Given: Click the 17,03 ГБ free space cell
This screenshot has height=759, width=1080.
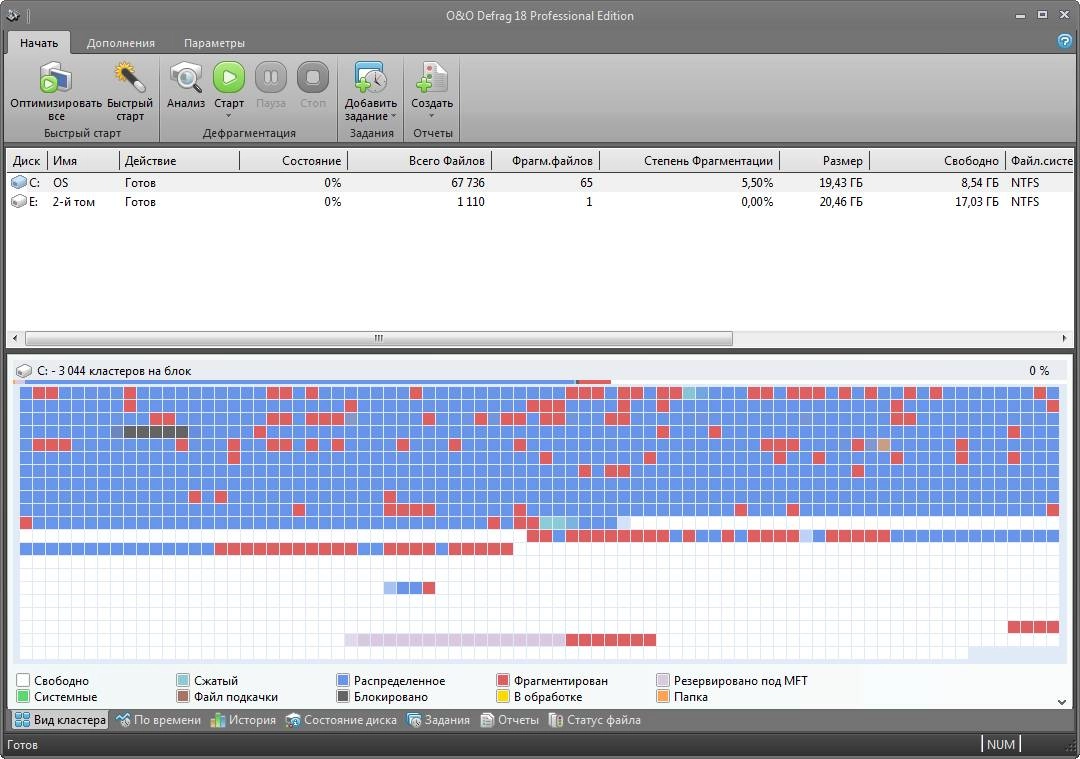Looking at the screenshot, I should 976,202.
